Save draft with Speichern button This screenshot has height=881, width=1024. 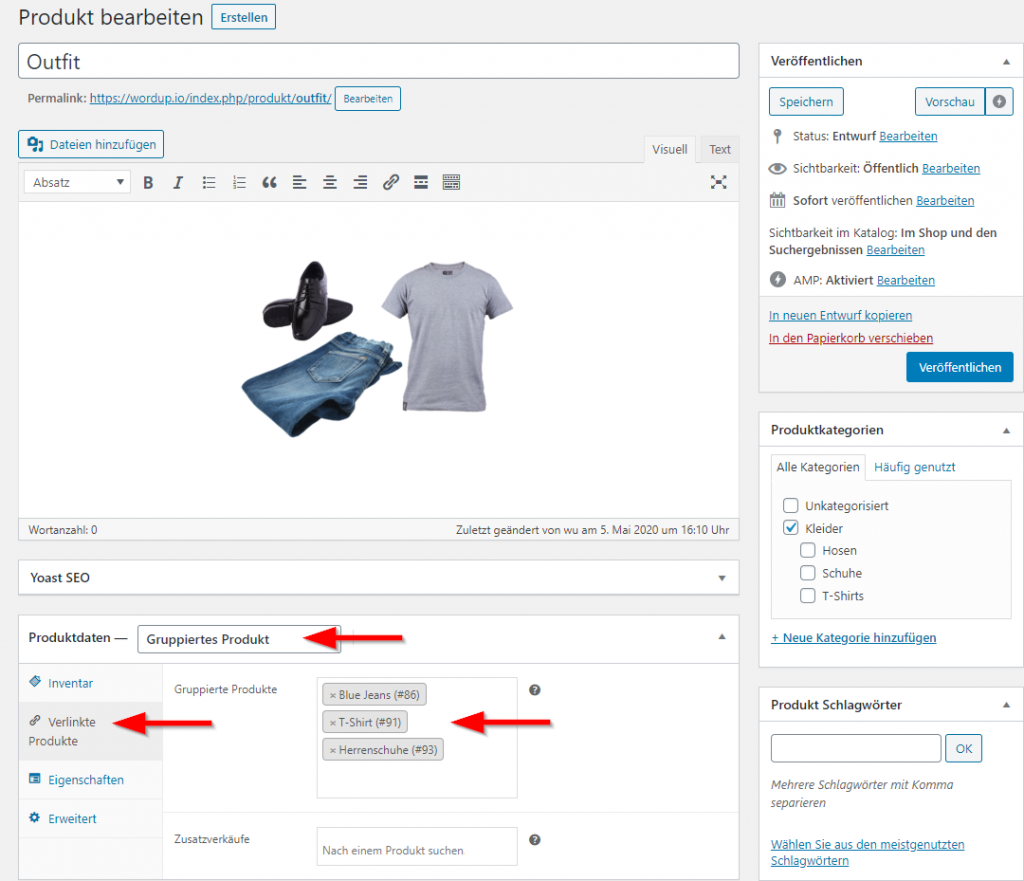pos(806,102)
